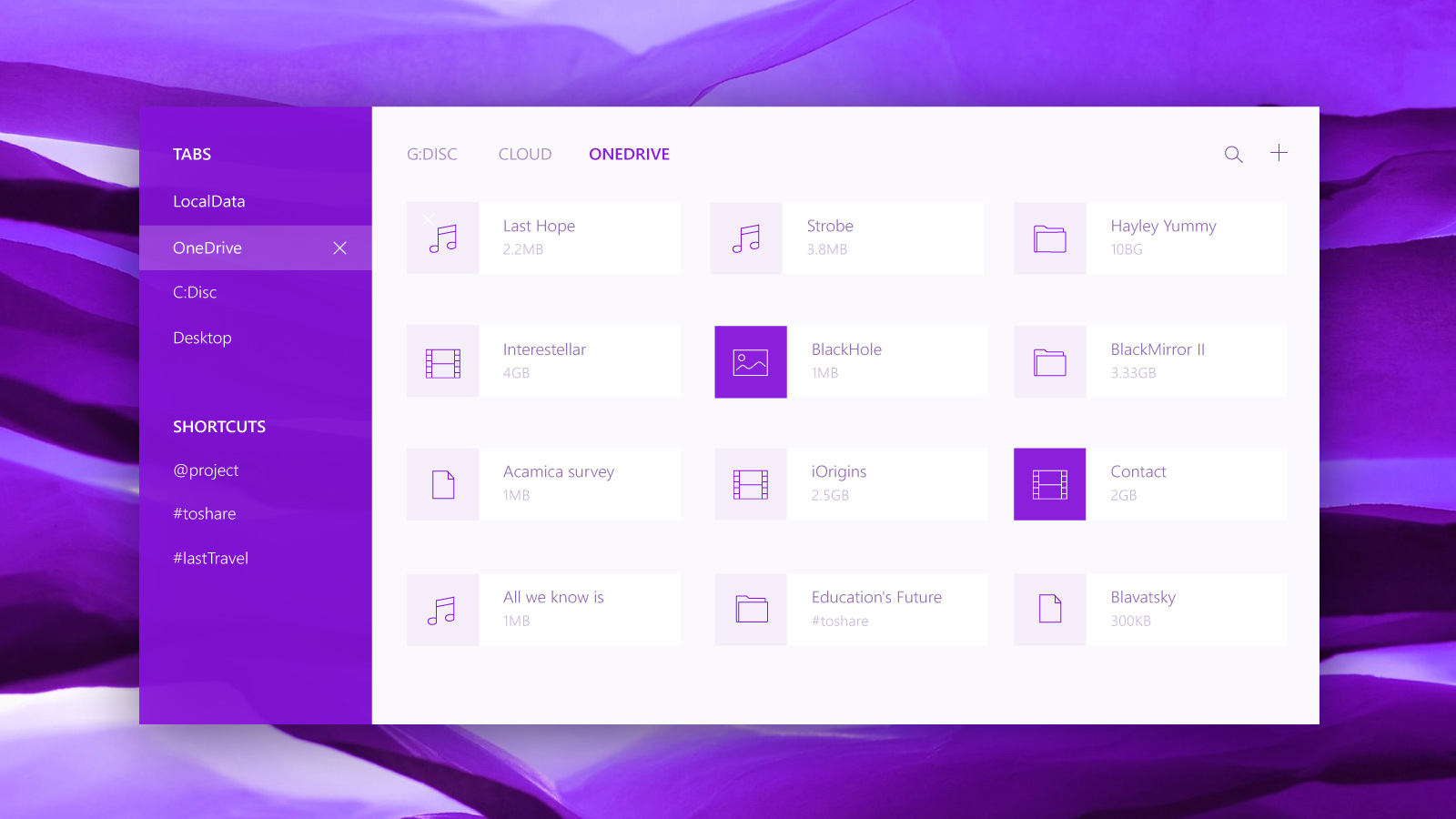Image resolution: width=1456 pixels, height=819 pixels.
Task: Select the Contact video icon
Action: 1050,484
